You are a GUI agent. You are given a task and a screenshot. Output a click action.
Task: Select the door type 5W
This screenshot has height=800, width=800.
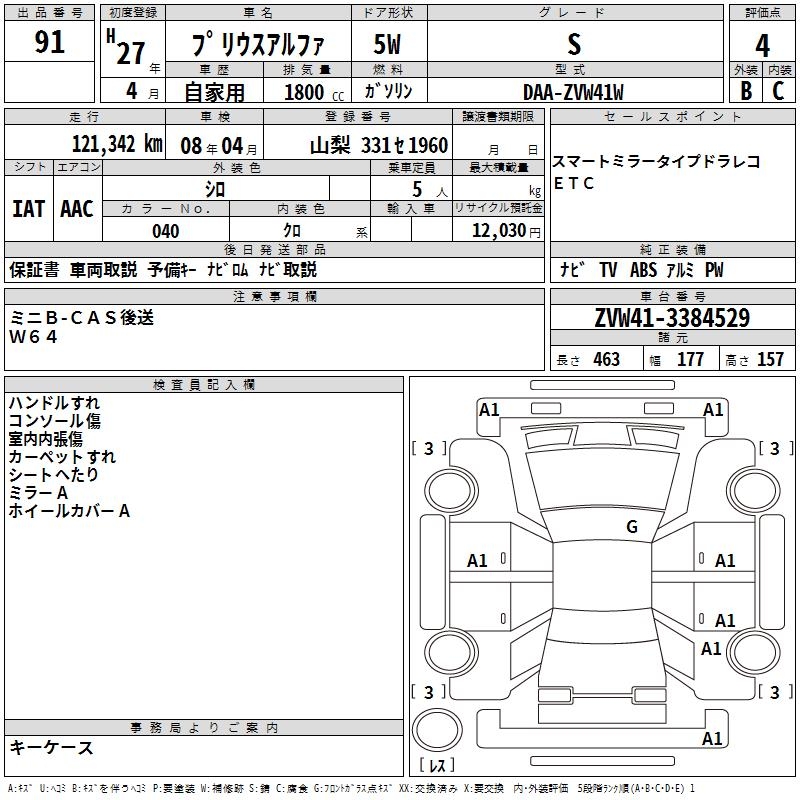[388, 44]
